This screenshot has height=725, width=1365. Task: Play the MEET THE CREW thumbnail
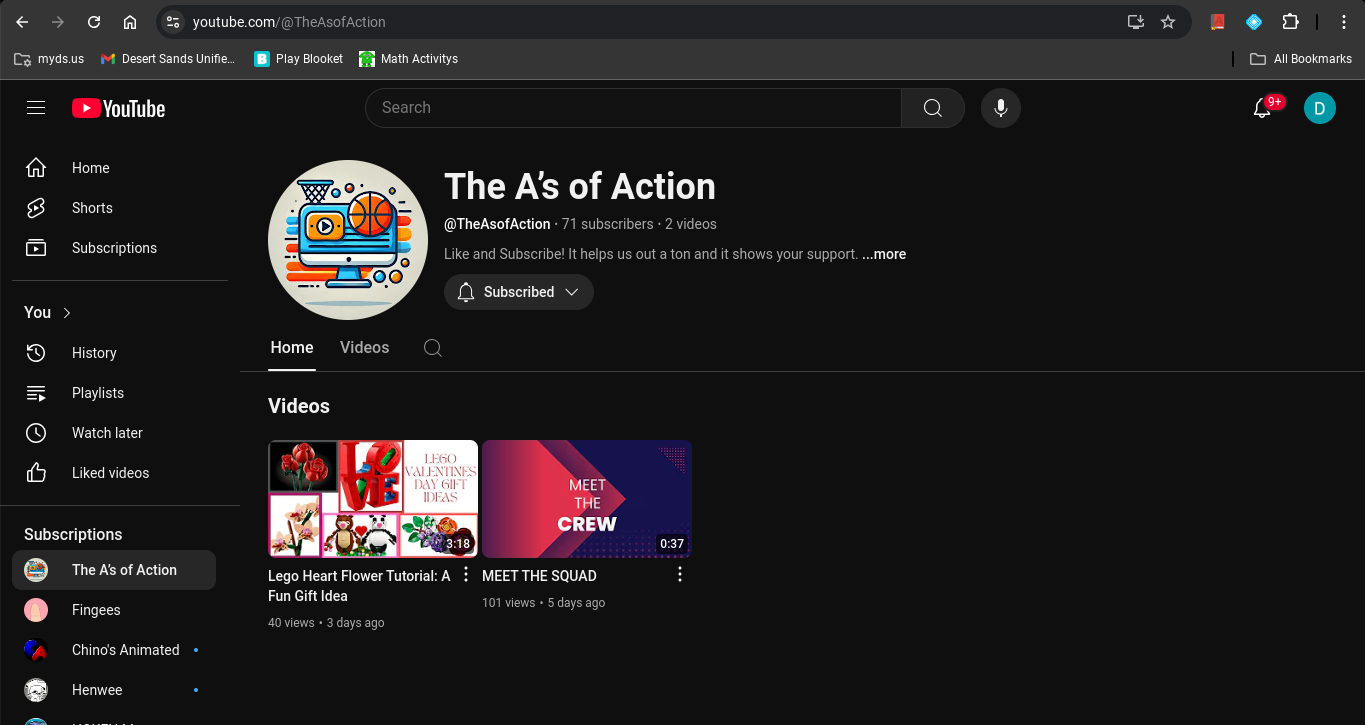(x=587, y=498)
